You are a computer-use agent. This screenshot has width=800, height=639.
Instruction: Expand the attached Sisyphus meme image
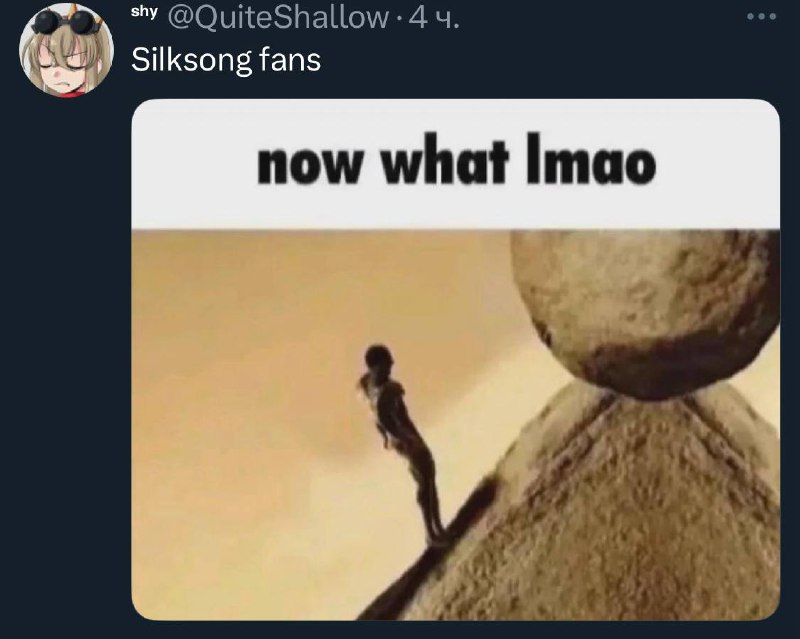(456, 360)
